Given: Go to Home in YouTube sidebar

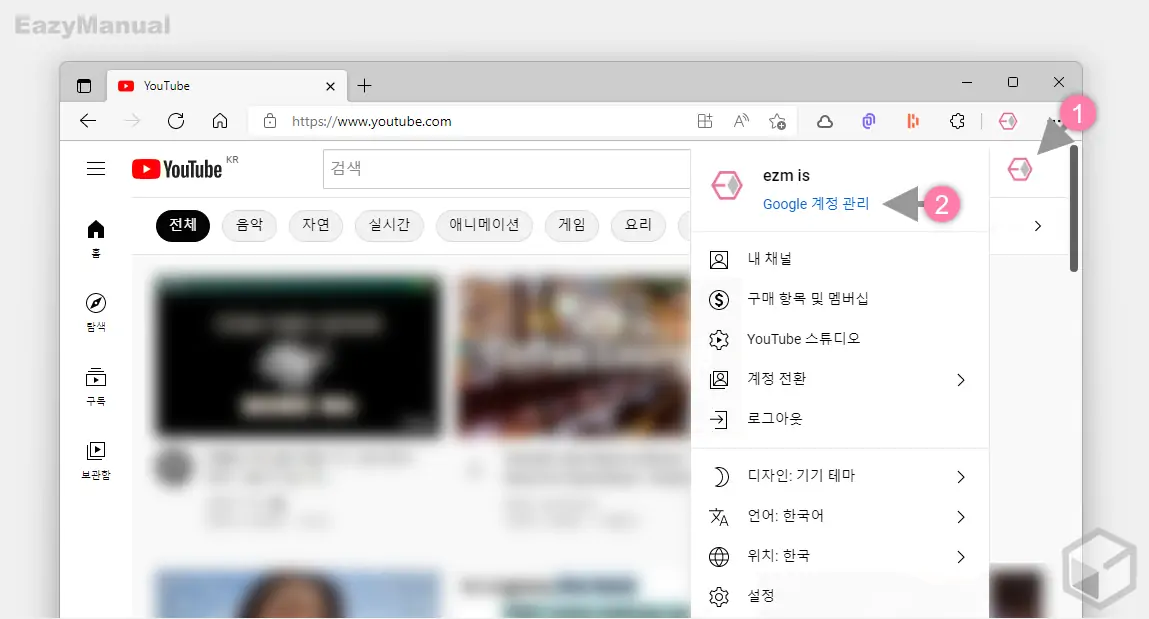Looking at the screenshot, I should point(96,239).
